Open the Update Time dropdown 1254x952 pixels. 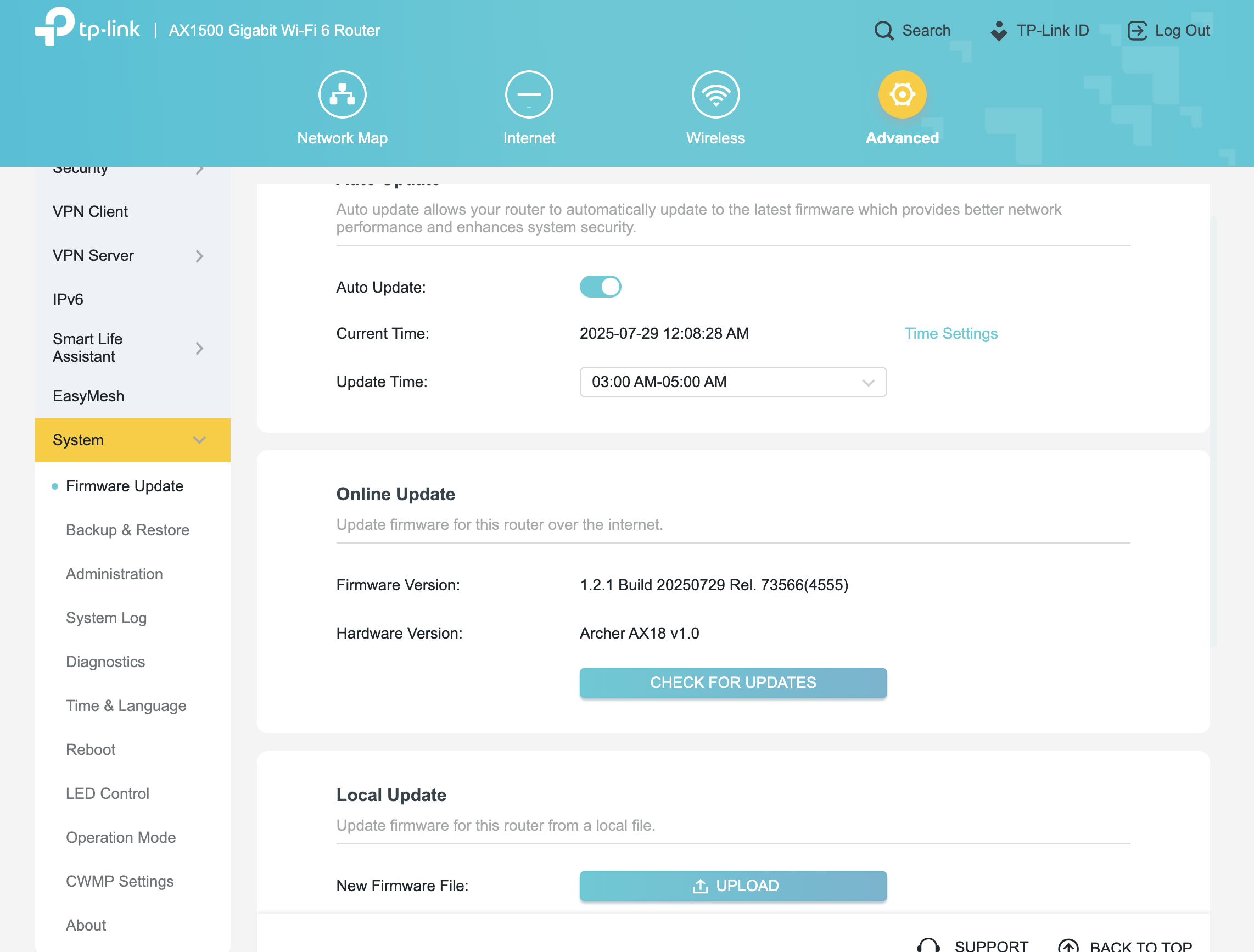(x=732, y=382)
